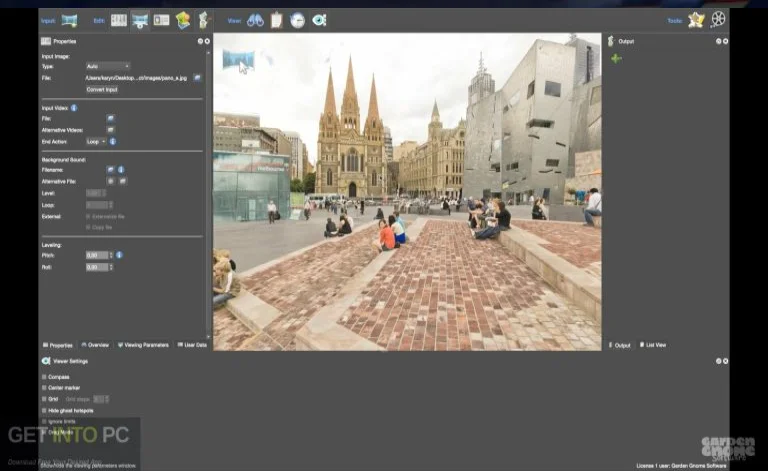Image resolution: width=768 pixels, height=471 pixels.
Task: Open the User Data toolbar icon
Action: pyautogui.click(x=161, y=20)
